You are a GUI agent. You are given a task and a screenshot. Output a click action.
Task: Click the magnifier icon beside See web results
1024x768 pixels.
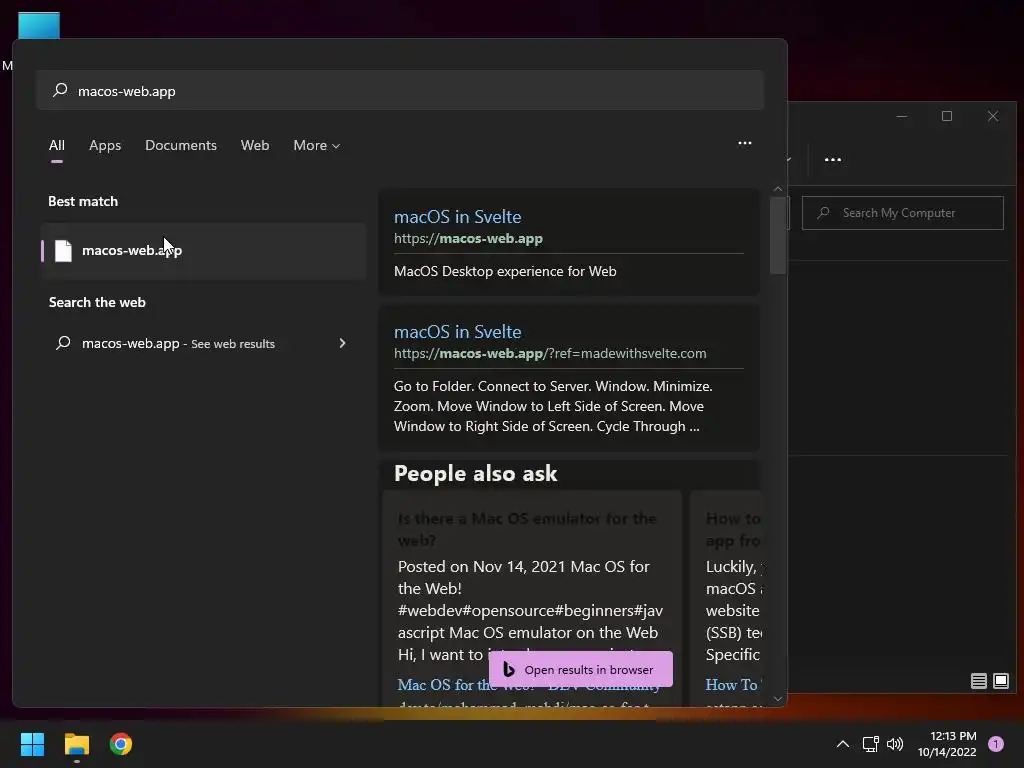[63, 343]
